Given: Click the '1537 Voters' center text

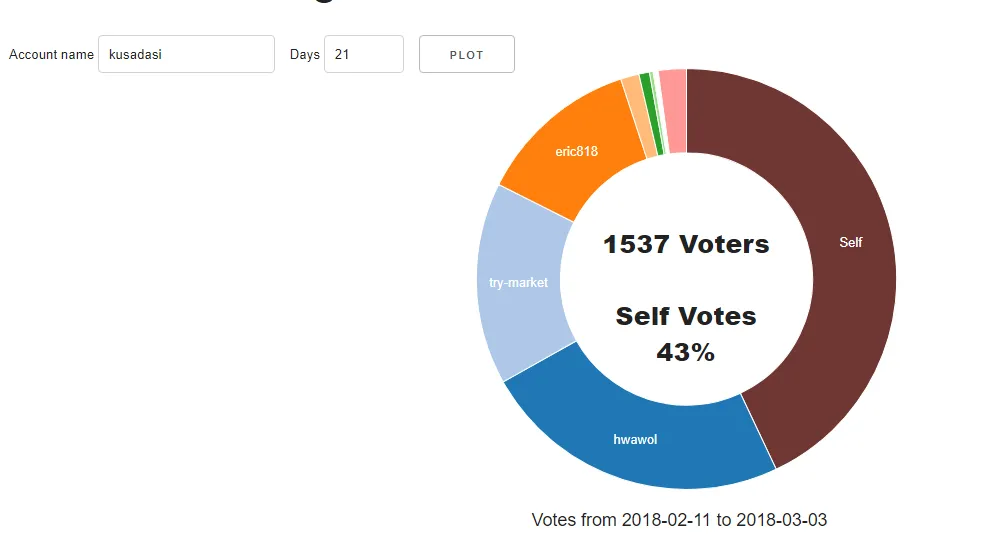Looking at the screenshot, I should click(x=686, y=244).
